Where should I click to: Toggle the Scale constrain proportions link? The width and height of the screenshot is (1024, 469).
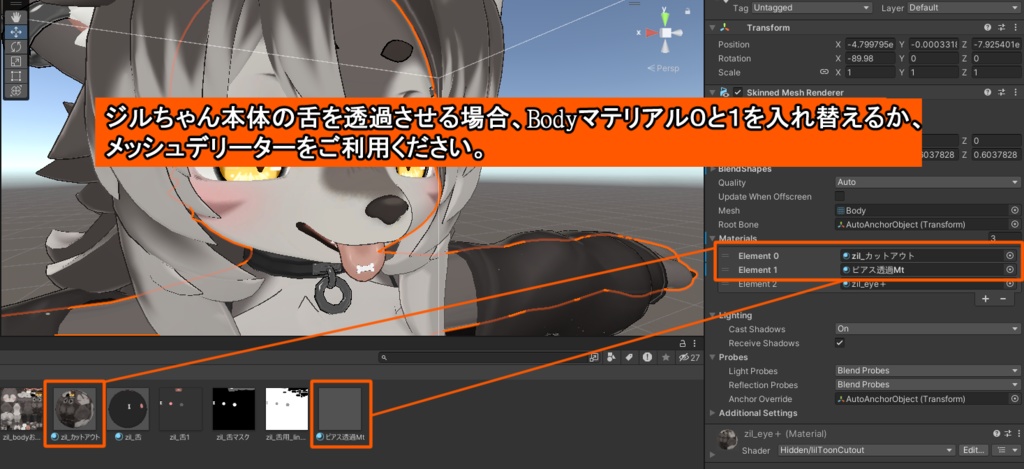(x=824, y=73)
